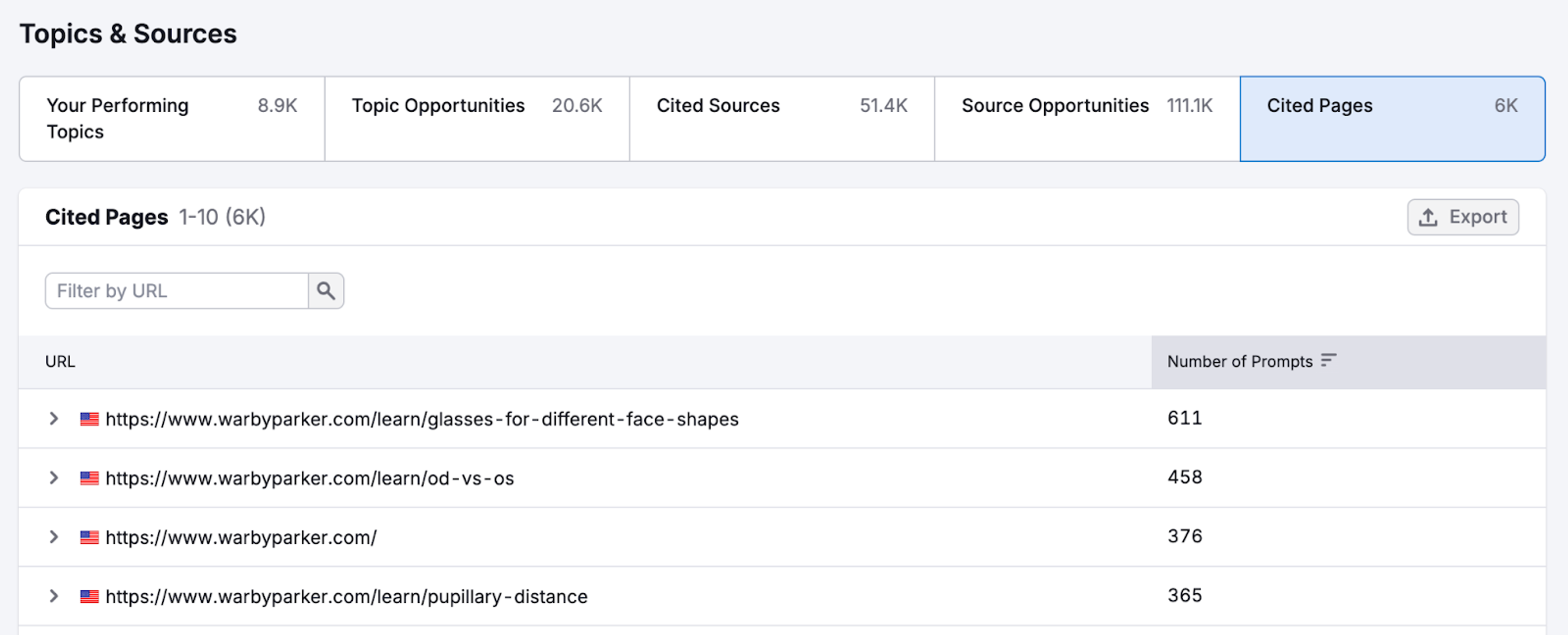Click the Cited Pages 1-10 (6K) heading
The width and height of the screenshot is (1568, 635).
point(155,217)
